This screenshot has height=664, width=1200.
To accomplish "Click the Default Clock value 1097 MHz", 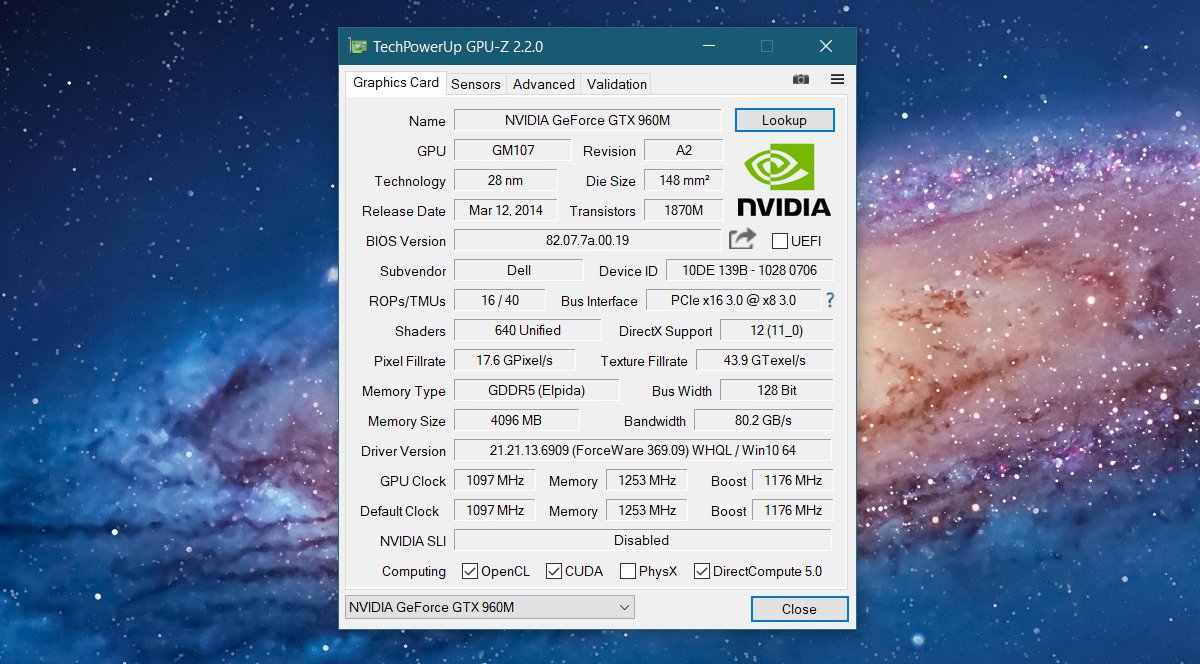I will point(495,510).
